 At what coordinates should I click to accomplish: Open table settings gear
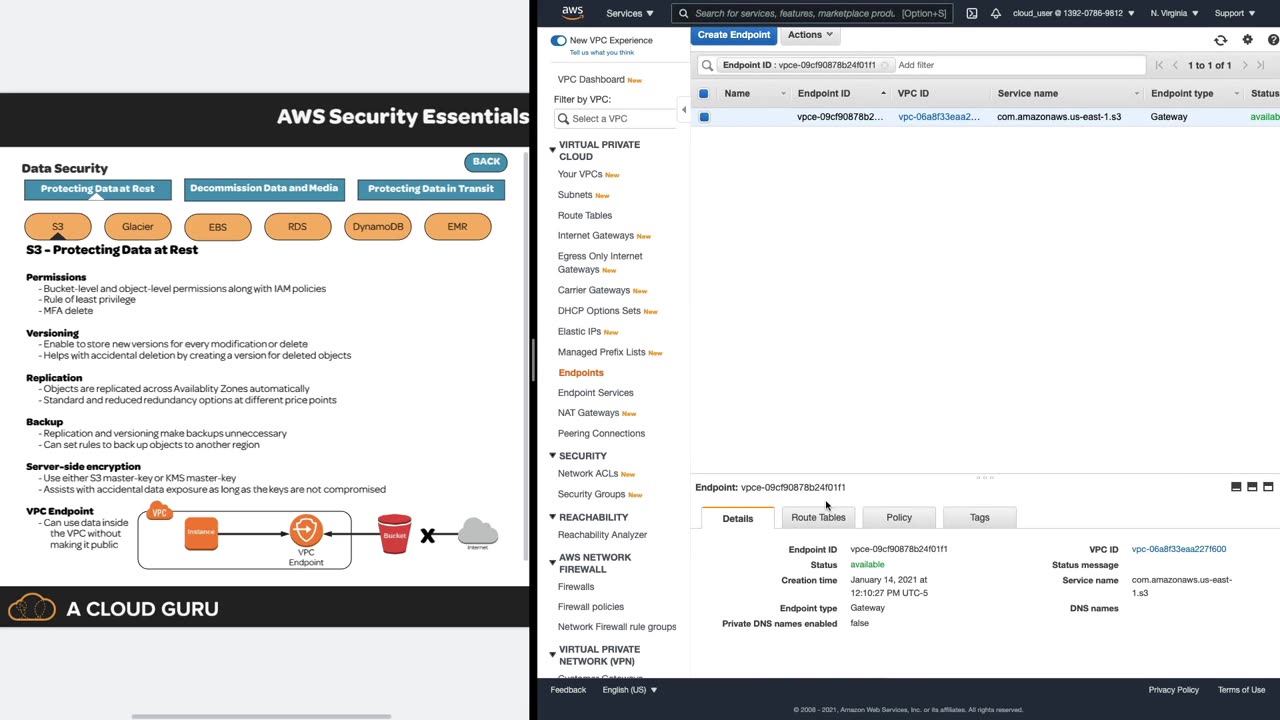1247,40
